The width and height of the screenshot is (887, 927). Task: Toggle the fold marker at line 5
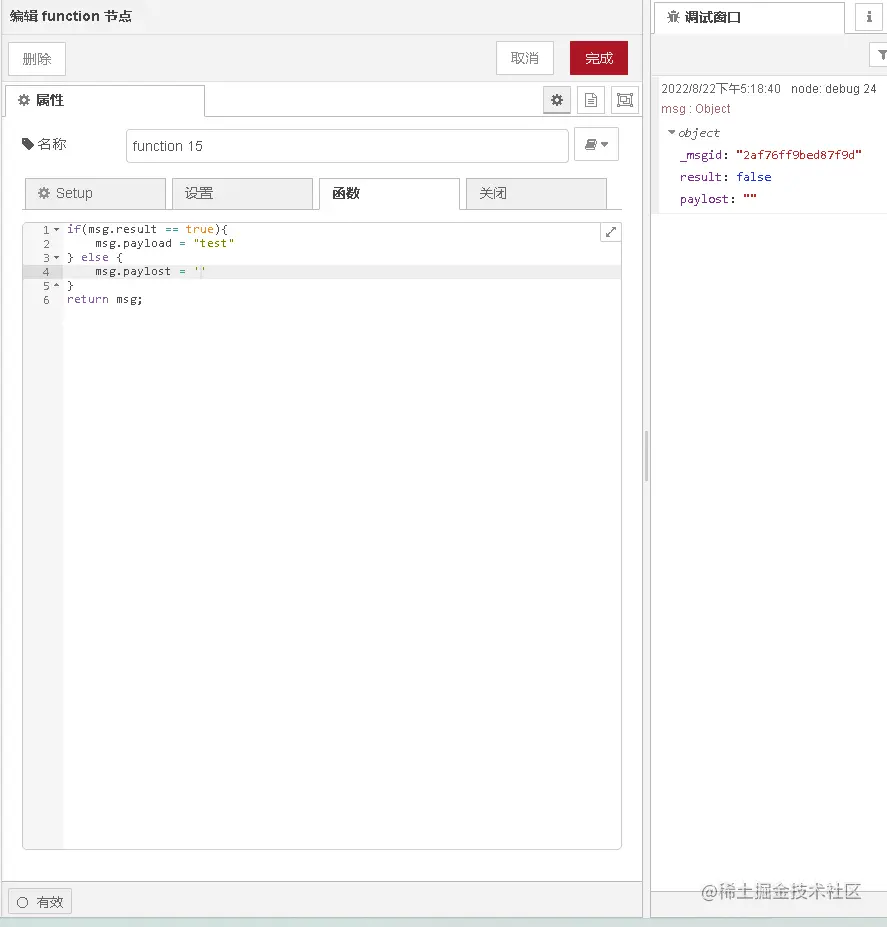point(57,286)
